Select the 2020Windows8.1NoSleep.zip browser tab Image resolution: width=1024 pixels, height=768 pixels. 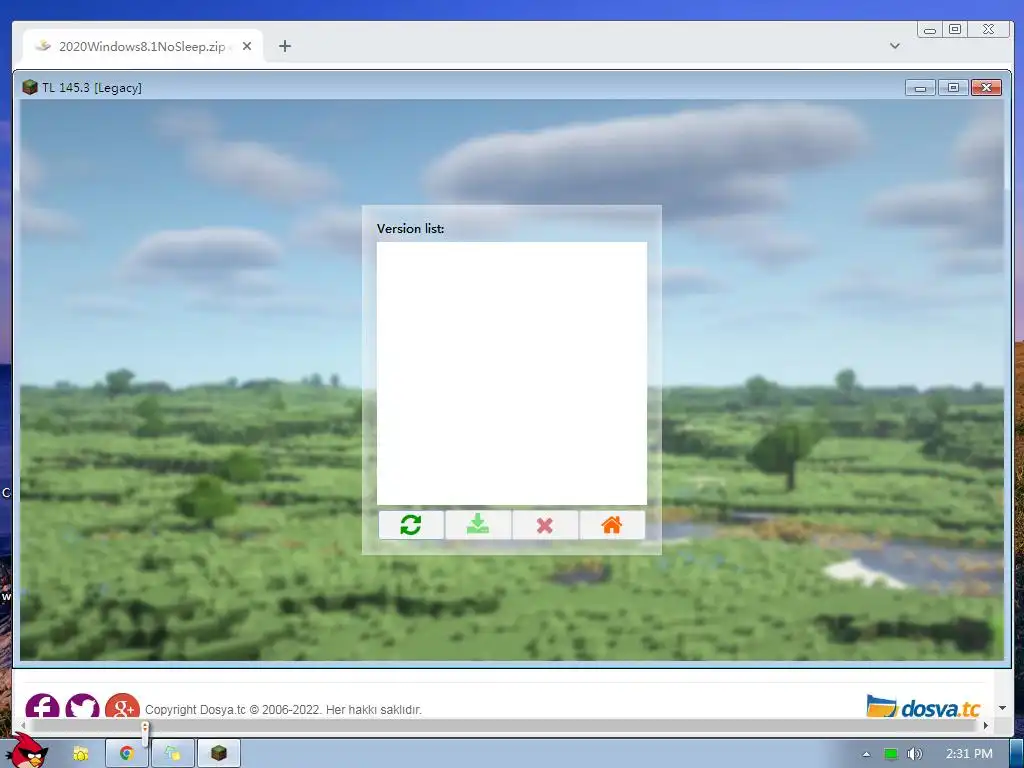(x=142, y=46)
